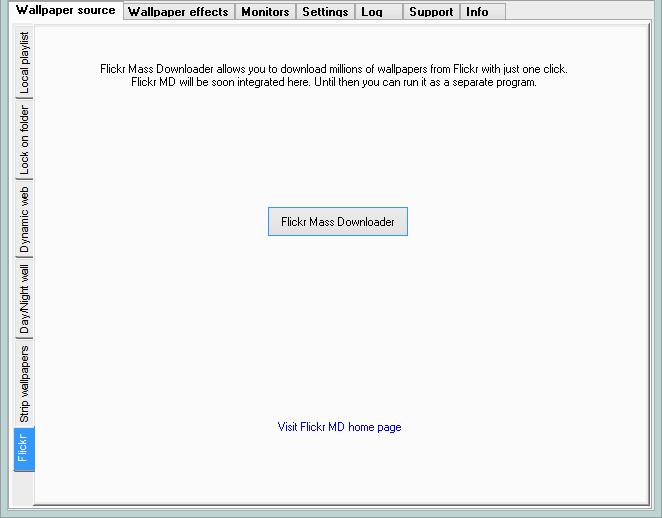
Task: Open the Wallpaper effects tab
Action: tap(179, 12)
